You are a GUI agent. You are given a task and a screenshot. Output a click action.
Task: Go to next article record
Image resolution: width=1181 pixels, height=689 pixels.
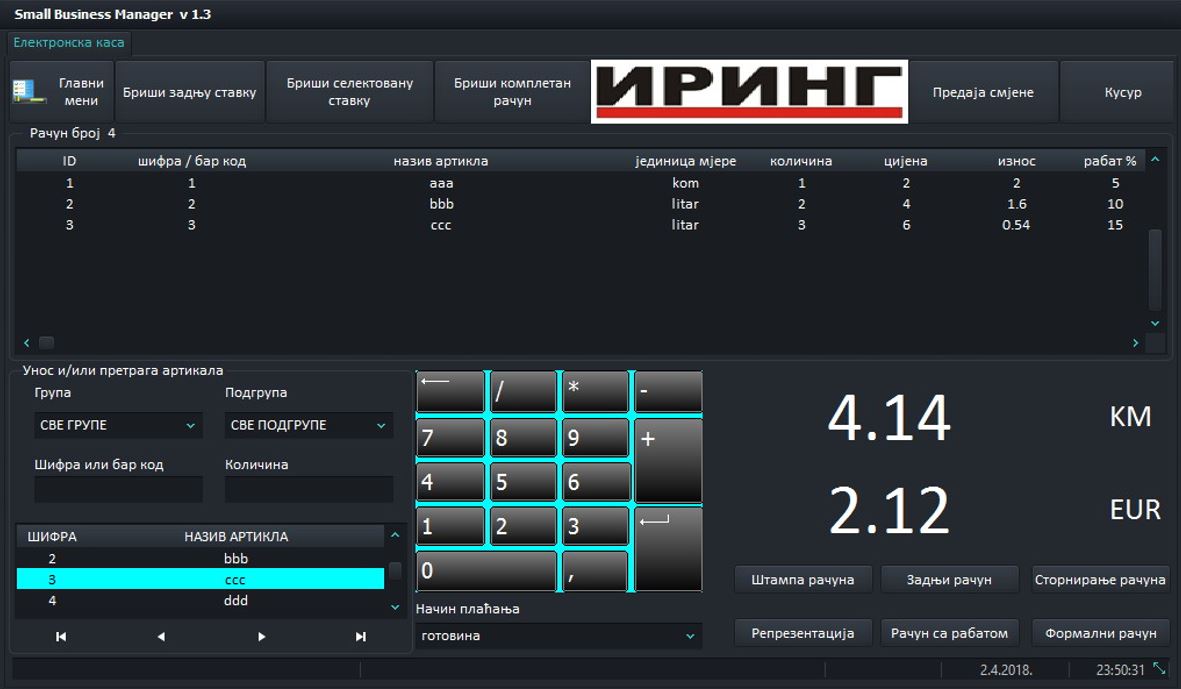click(261, 637)
